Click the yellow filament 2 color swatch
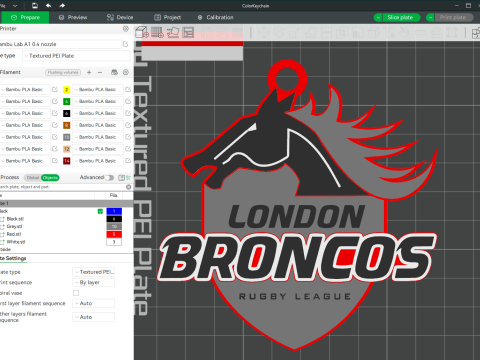The width and height of the screenshot is (480, 360). point(67,90)
